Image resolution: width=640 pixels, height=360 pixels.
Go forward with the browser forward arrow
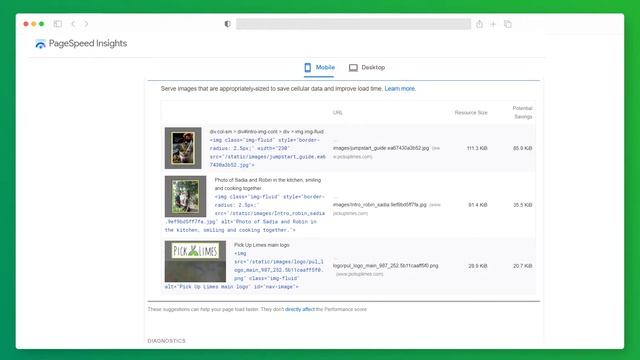86,24
